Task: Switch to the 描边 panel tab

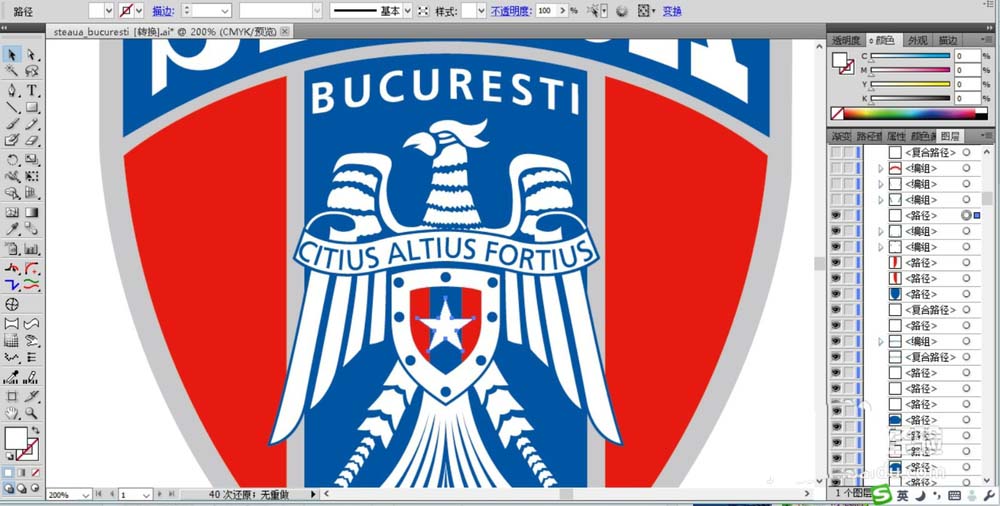Action: pos(948,40)
